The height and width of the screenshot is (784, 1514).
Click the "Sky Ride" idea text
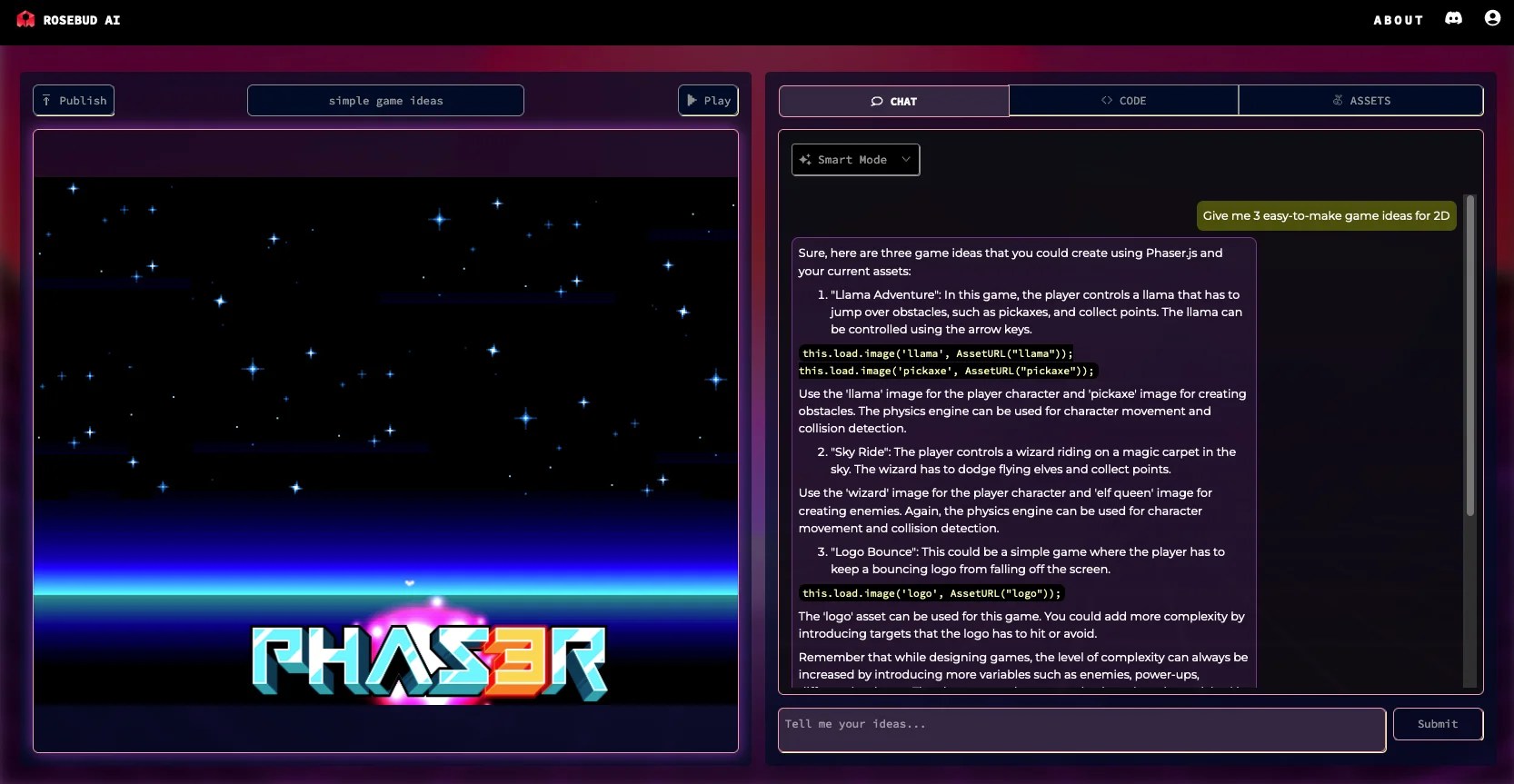pyautogui.click(x=1032, y=461)
